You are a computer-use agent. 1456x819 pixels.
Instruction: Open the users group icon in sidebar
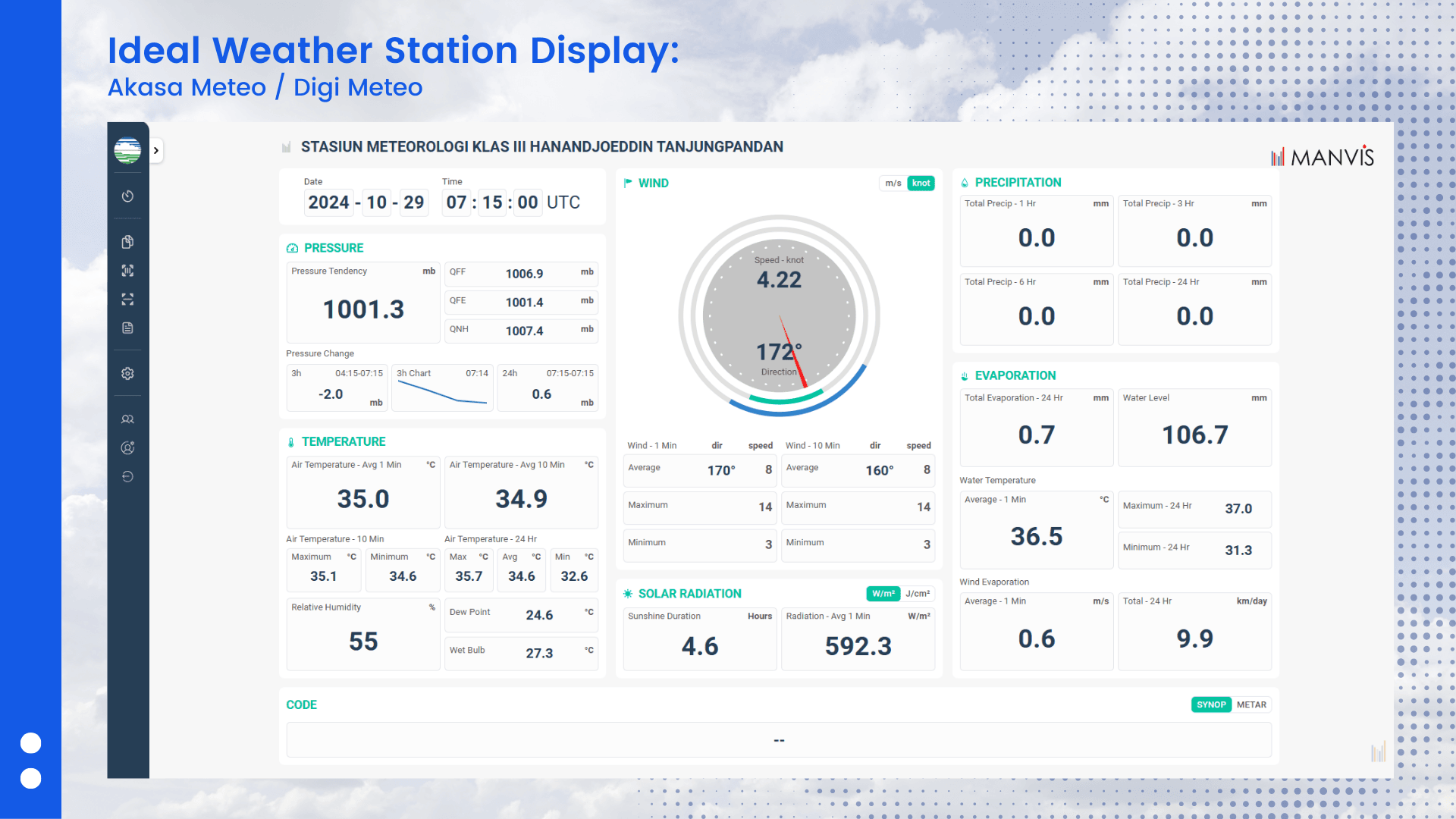coord(127,419)
